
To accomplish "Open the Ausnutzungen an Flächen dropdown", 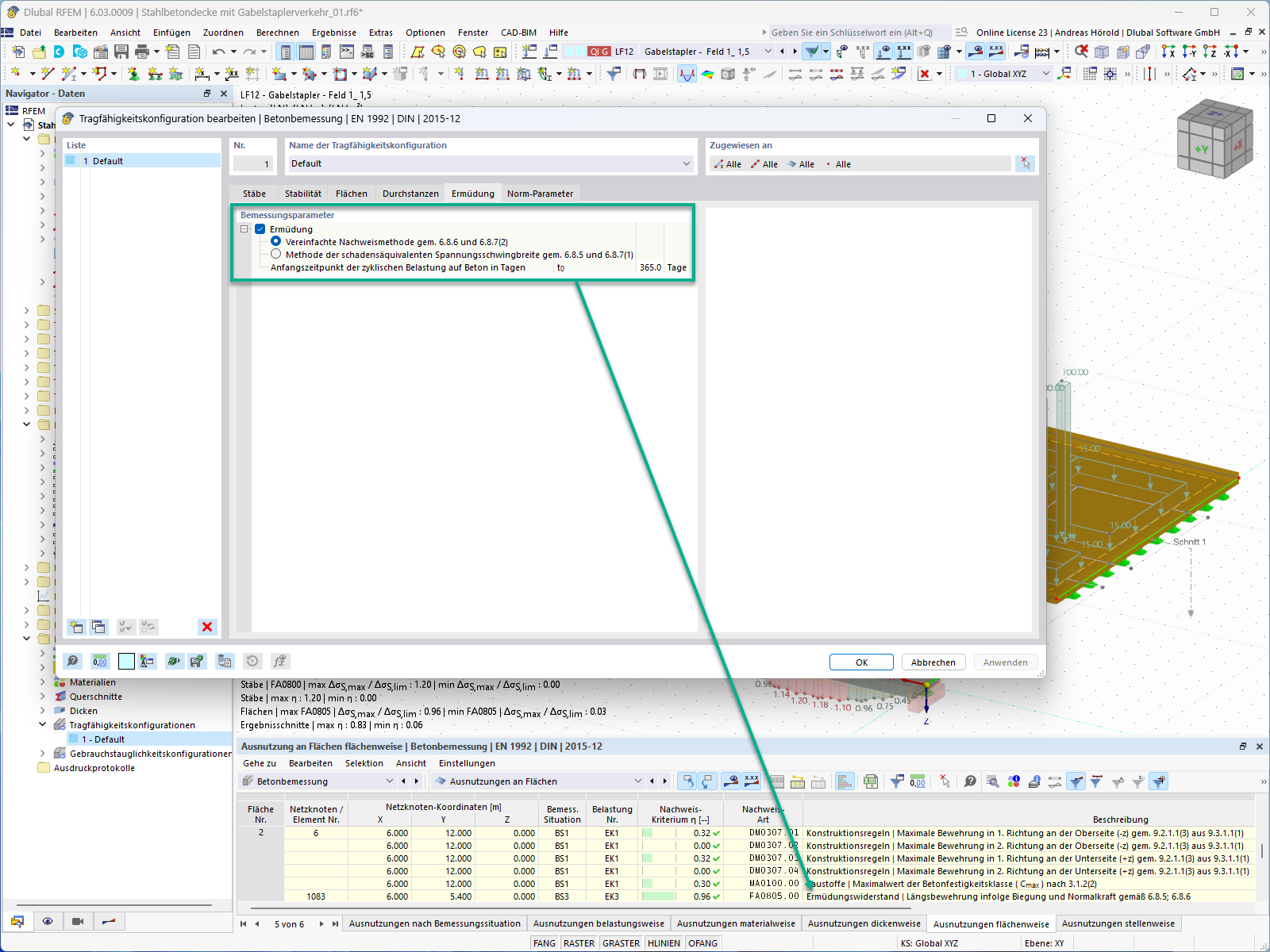I will pyautogui.click(x=637, y=781).
